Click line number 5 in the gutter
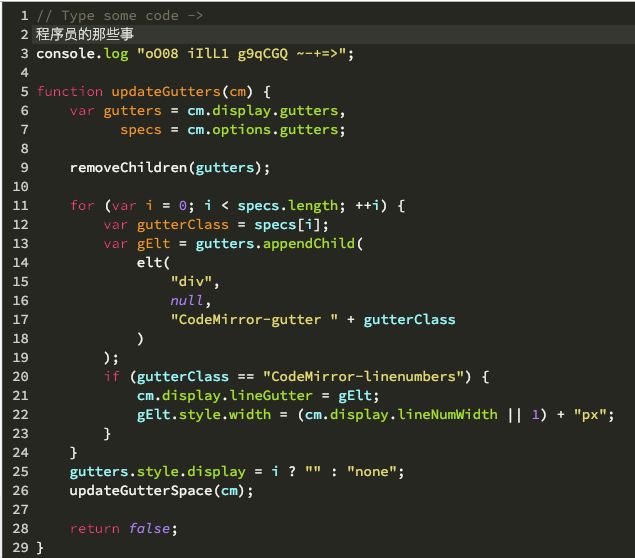Image resolution: width=635 pixels, height=558 pixels. 24,92
